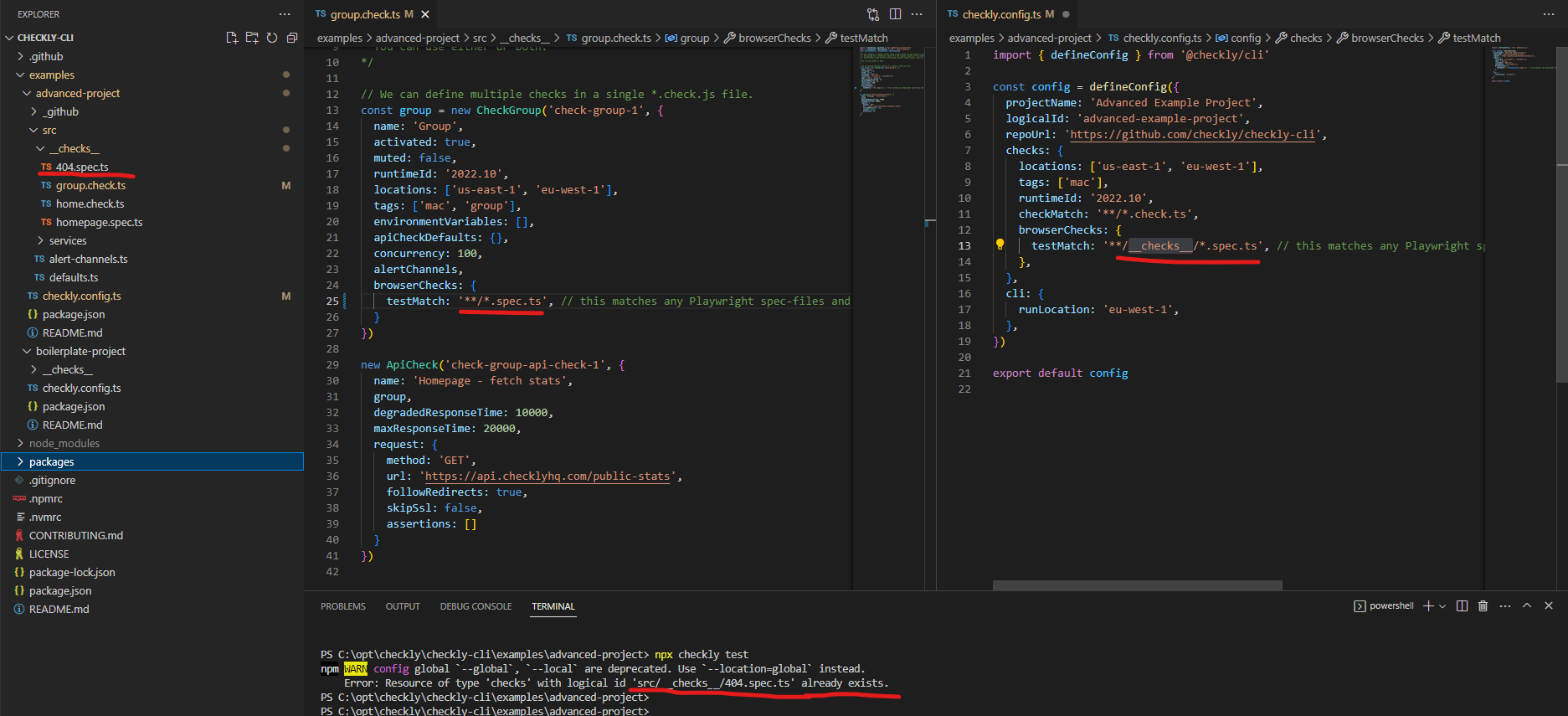Click the right editor horizontal scrollbar
This screenshot has width=1568, height=716.
coord(1137,585)
